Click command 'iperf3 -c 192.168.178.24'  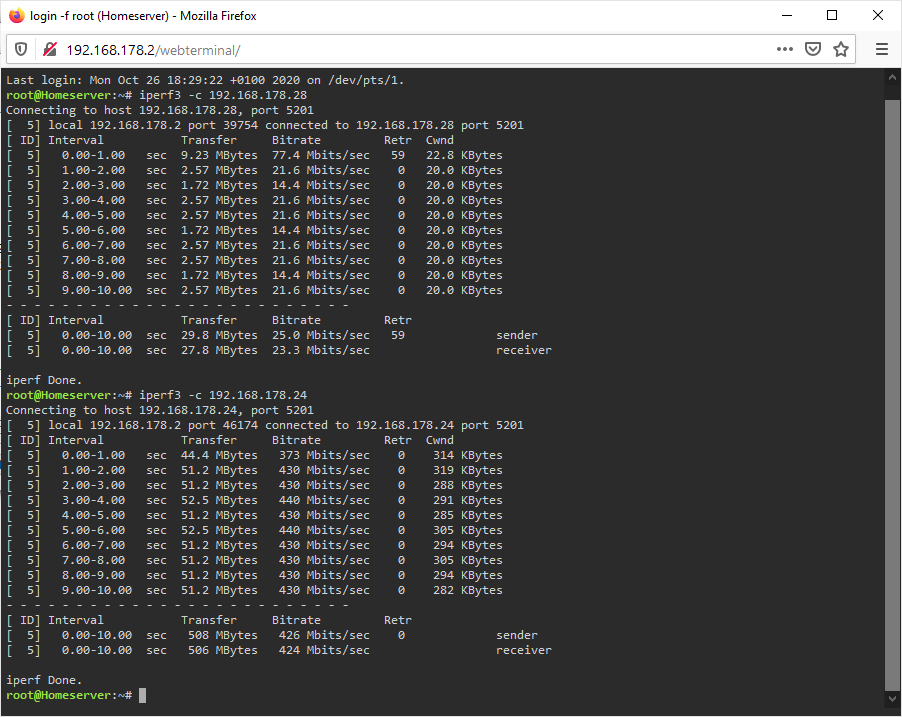point(223,395)
